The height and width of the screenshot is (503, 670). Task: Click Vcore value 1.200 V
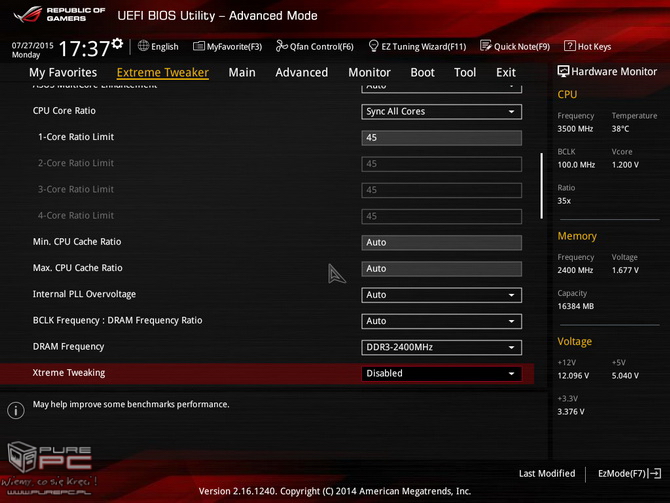(625, 165)
